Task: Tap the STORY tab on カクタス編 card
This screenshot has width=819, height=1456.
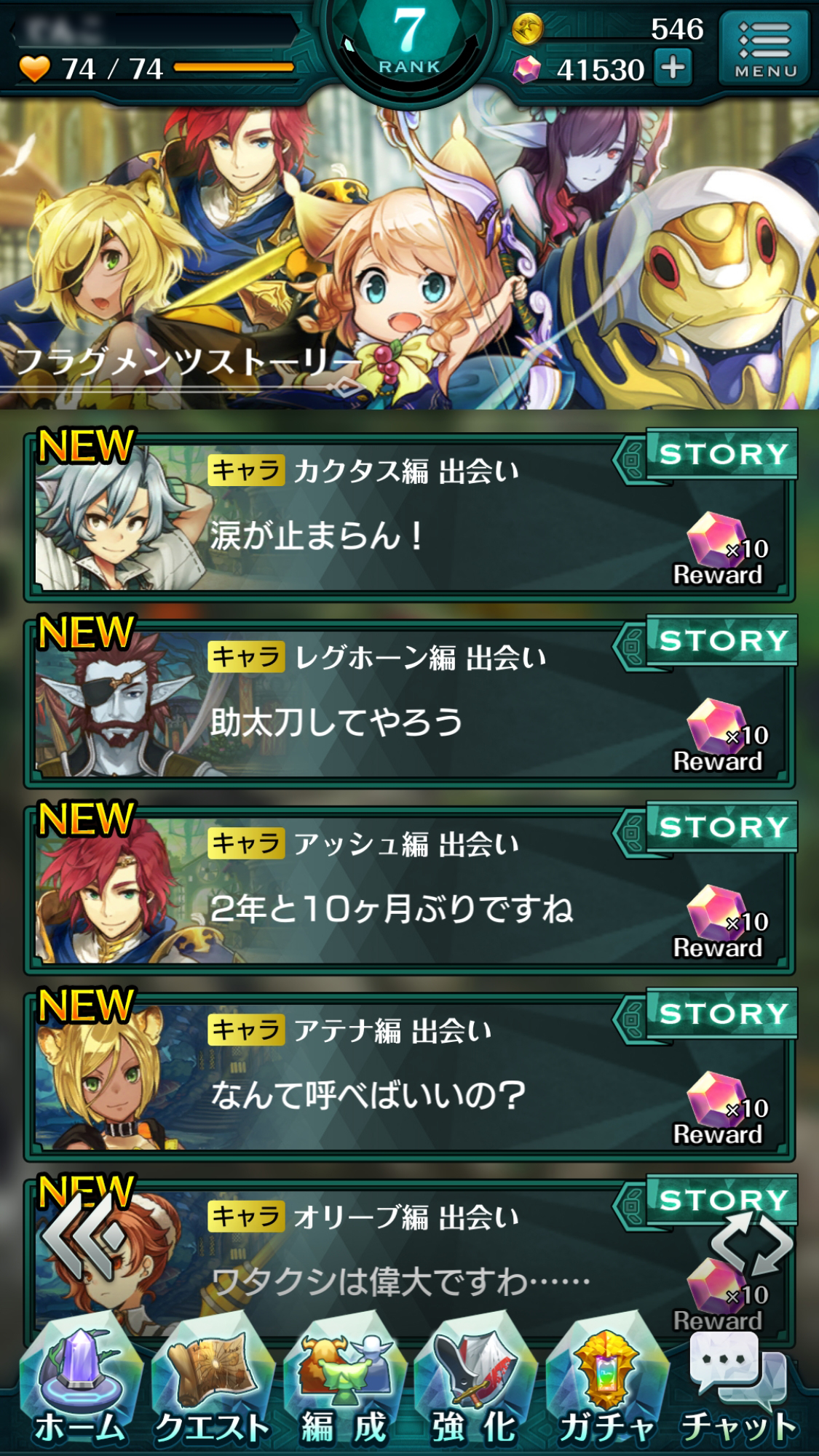Action: click(x=722, y=454)
